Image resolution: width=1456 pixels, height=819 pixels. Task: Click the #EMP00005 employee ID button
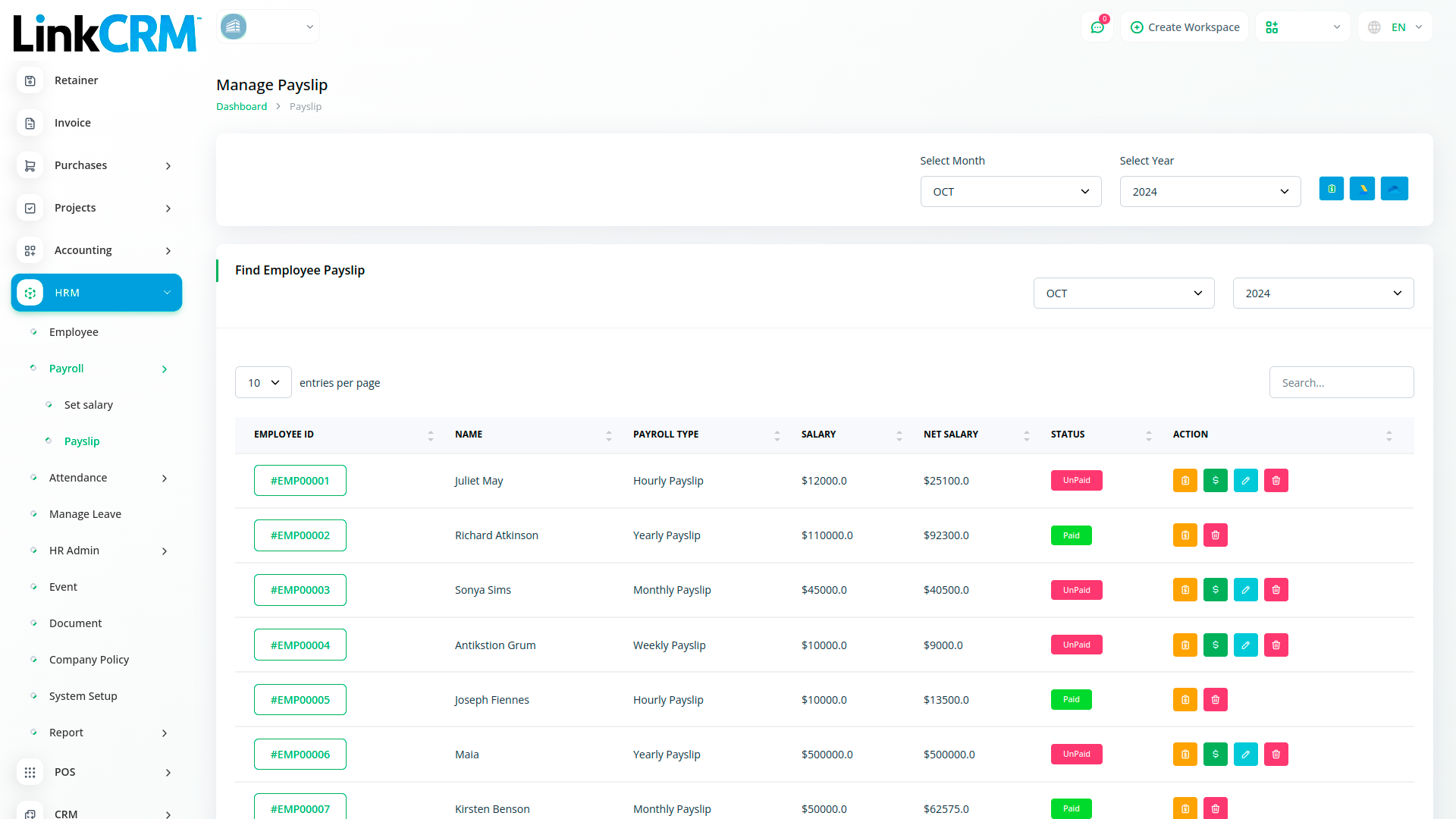click(300, 700)
